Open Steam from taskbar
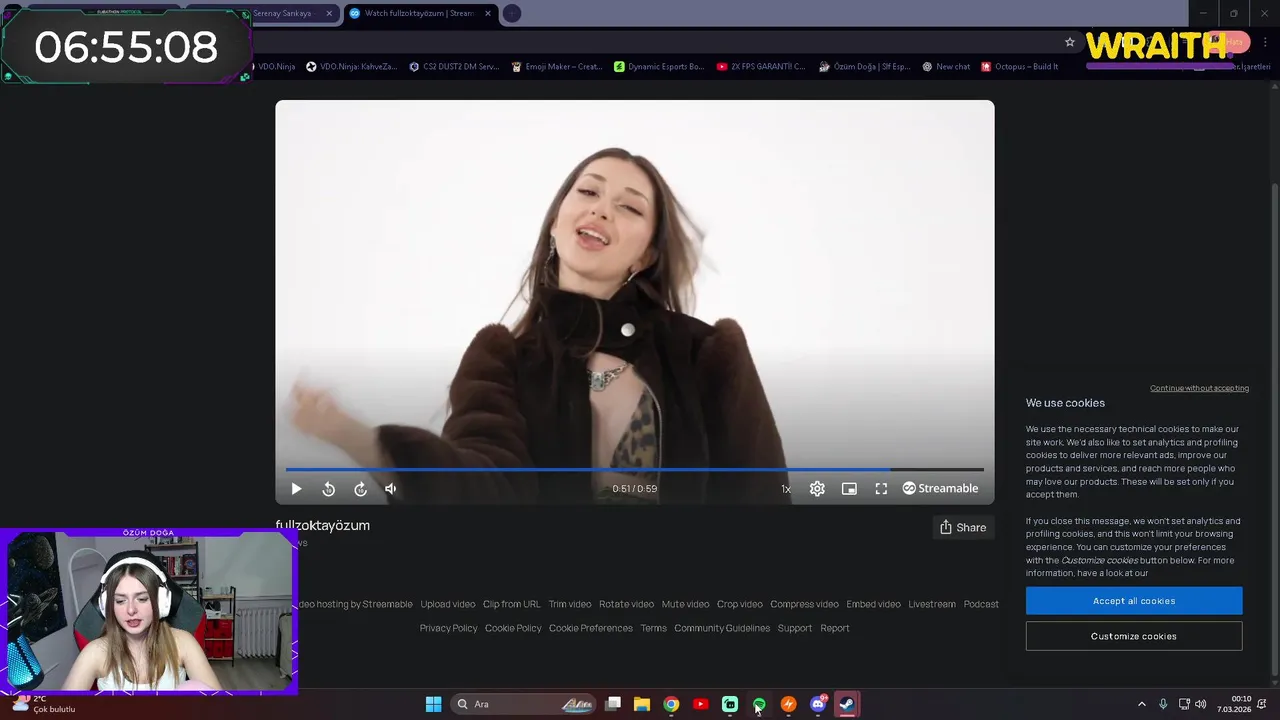This screenshot has height=720, width=1280. coord(847,704)
